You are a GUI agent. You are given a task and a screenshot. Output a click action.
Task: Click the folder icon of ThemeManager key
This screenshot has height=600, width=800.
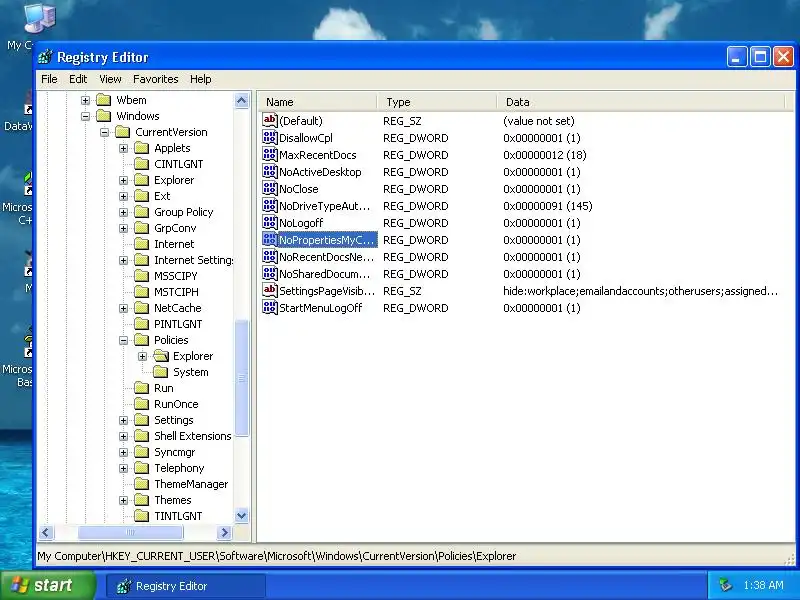[141, 484]
